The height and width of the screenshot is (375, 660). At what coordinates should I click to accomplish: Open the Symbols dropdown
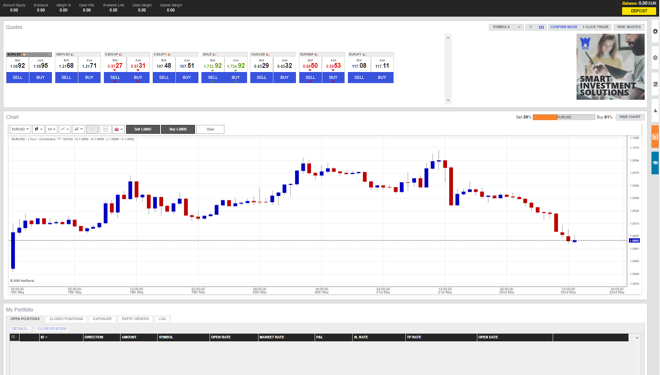506,27
